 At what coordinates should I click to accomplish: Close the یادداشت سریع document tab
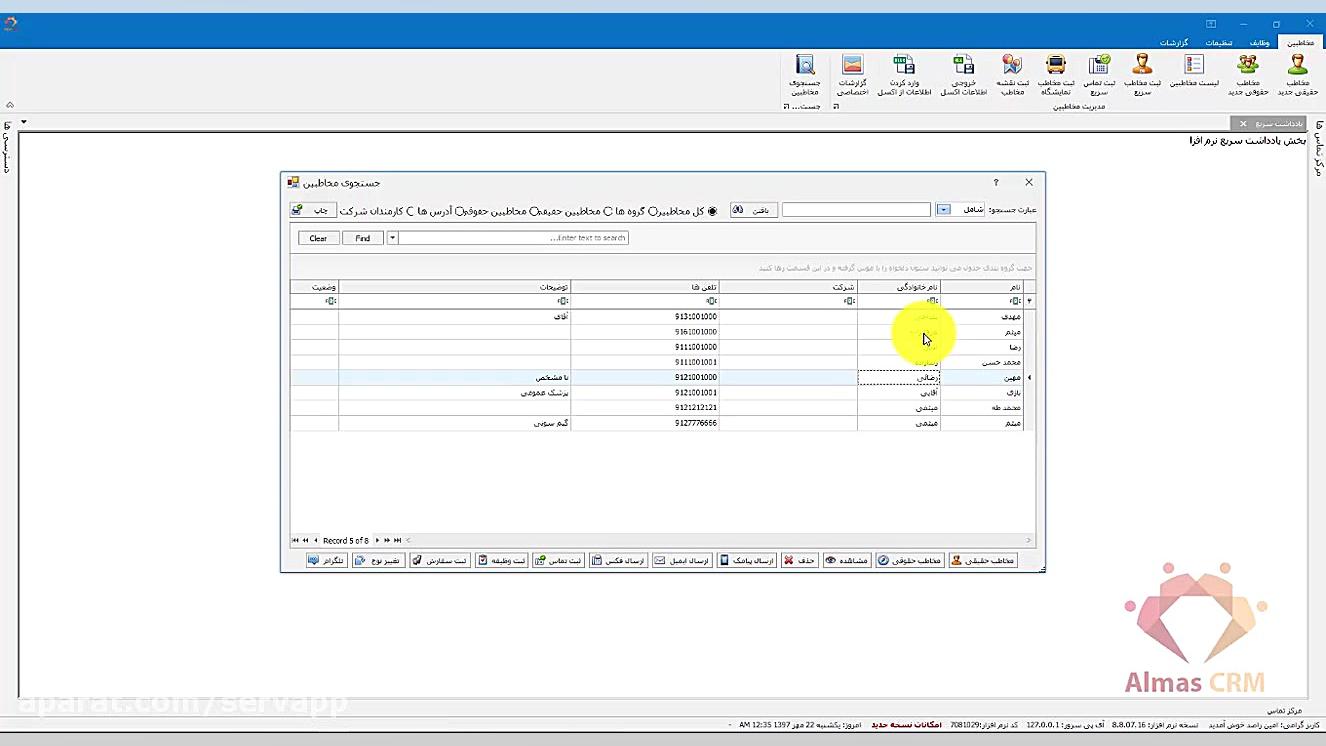(x=1243, y=124)
